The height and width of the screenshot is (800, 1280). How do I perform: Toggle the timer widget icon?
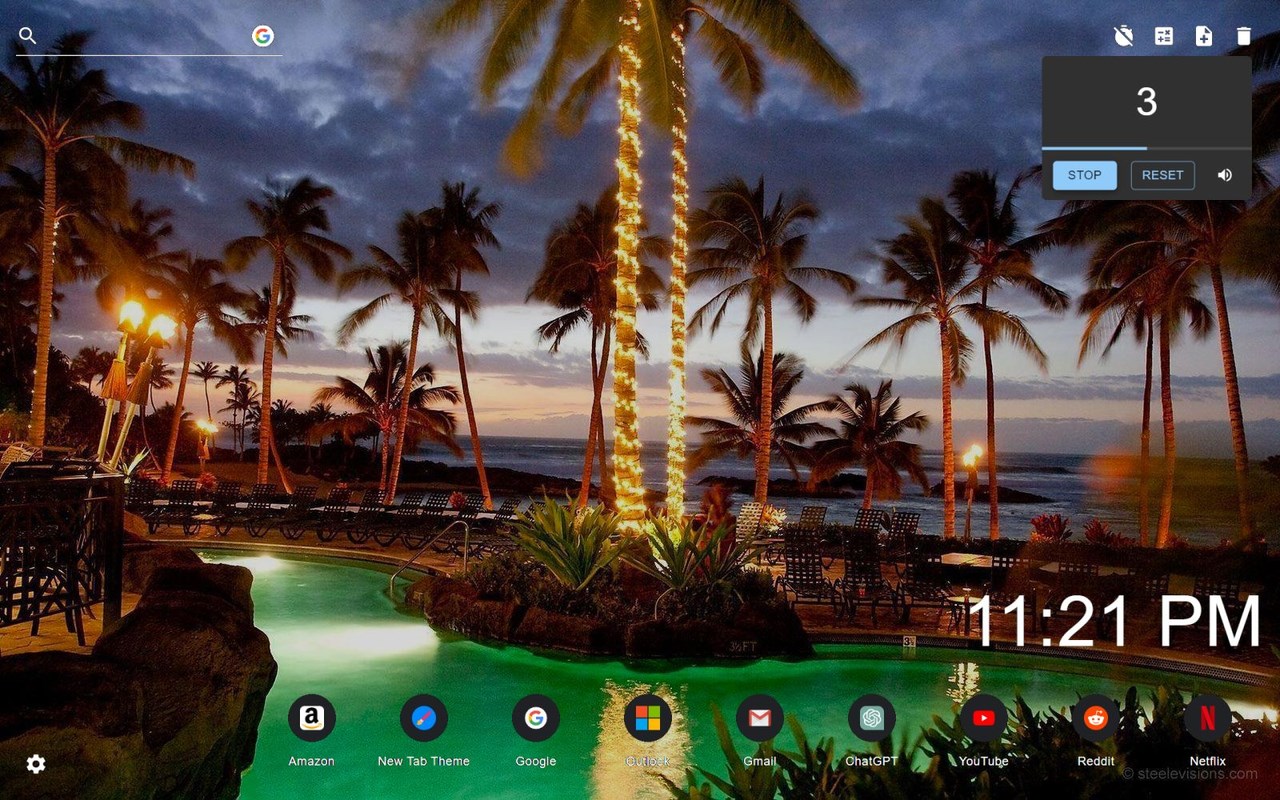click(1124, 36)
